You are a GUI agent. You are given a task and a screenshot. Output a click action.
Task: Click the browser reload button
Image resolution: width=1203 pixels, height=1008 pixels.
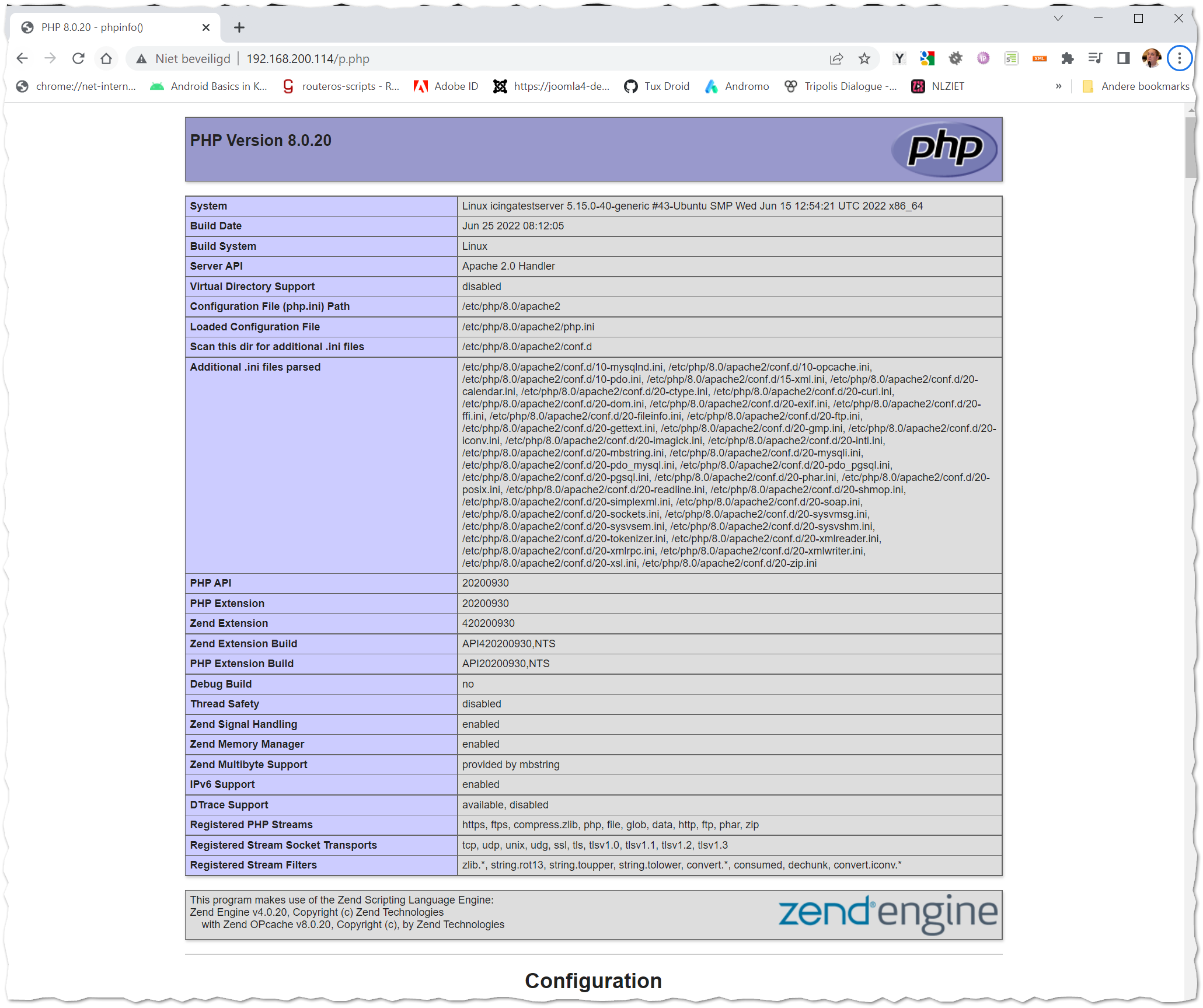78,58
